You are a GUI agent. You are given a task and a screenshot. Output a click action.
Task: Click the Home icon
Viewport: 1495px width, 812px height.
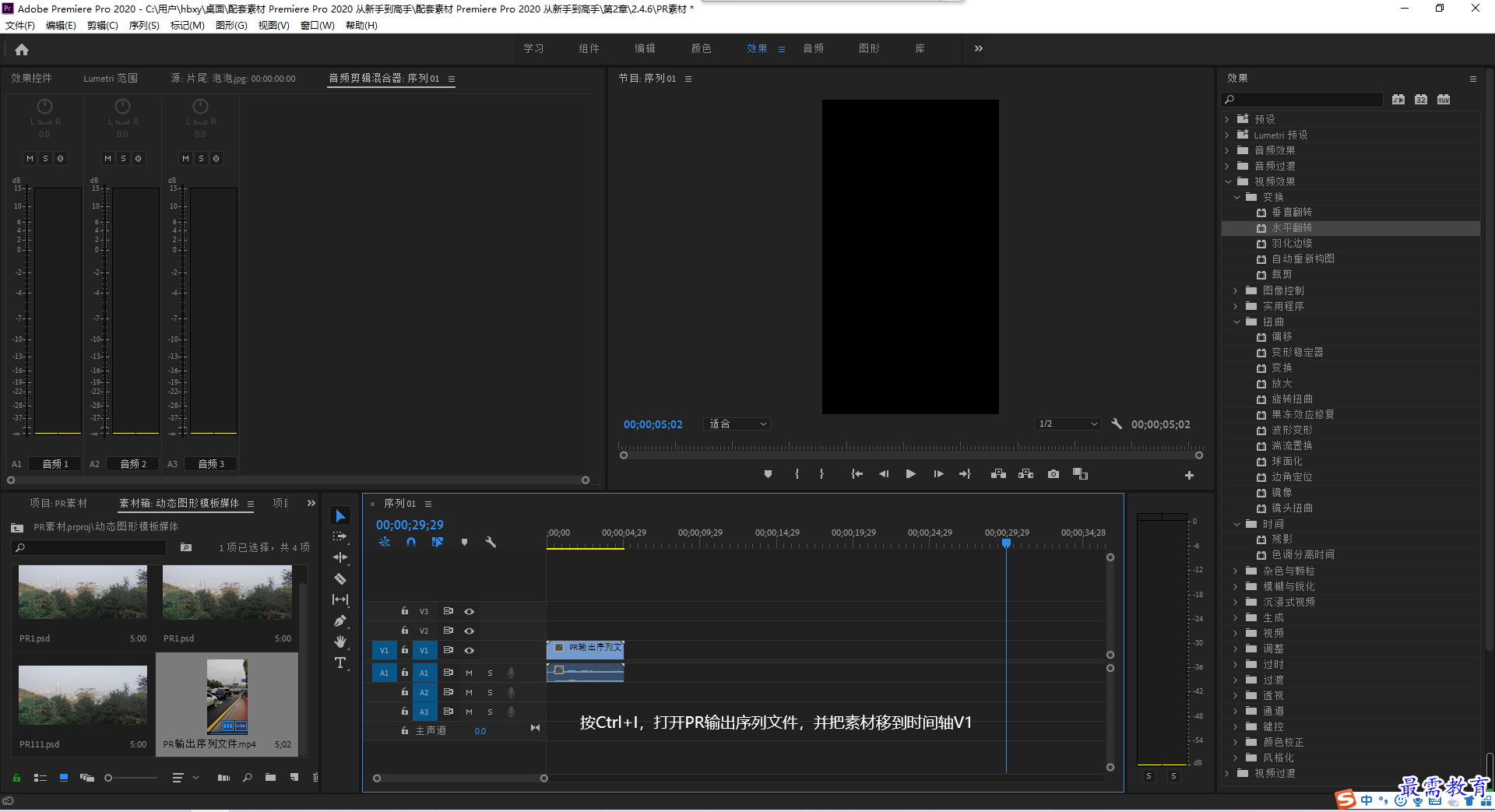(x=22, y=49)
